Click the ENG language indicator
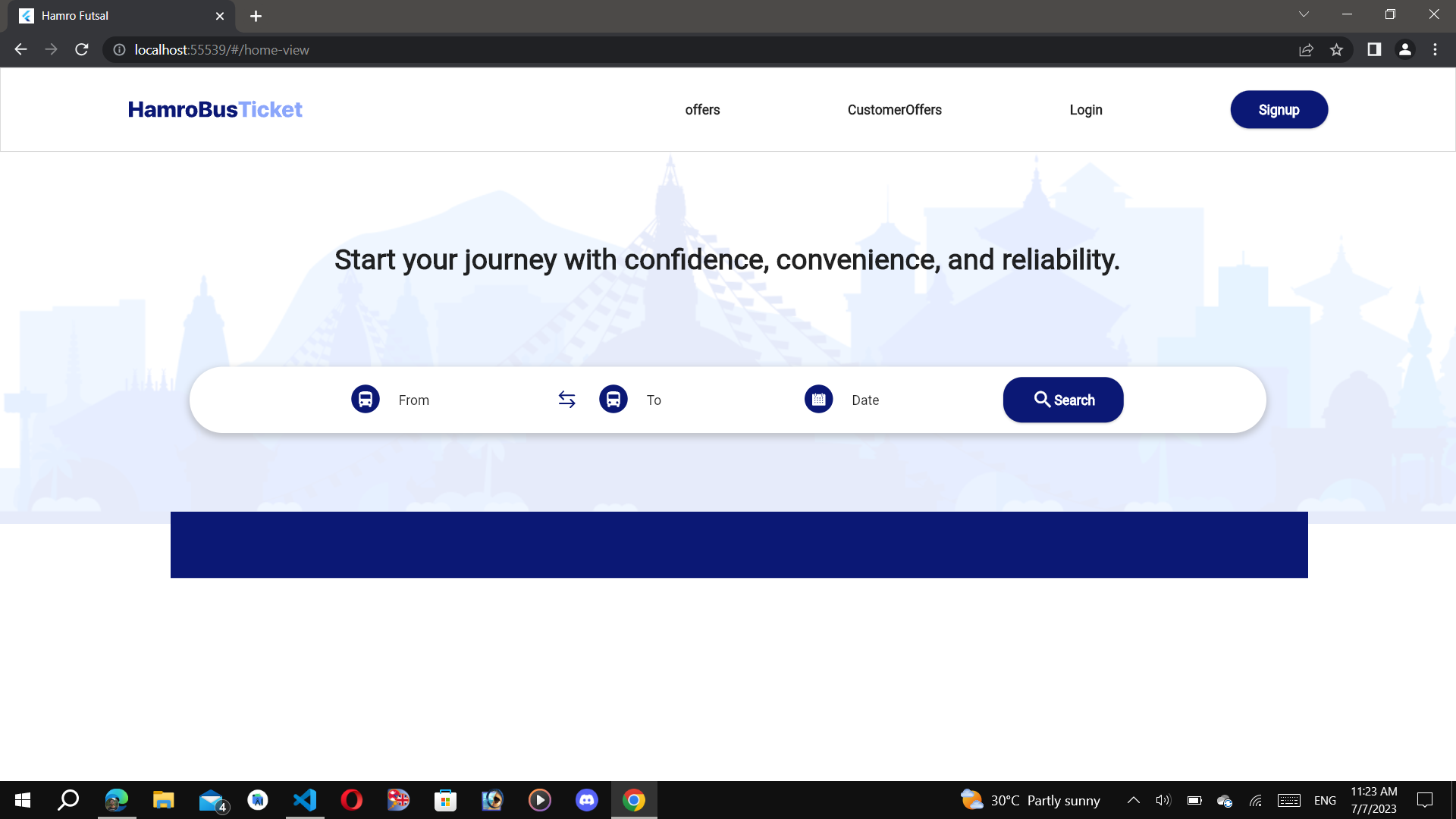The height and width of the screenshot is (819, 1456). (x=1325, y=801)
